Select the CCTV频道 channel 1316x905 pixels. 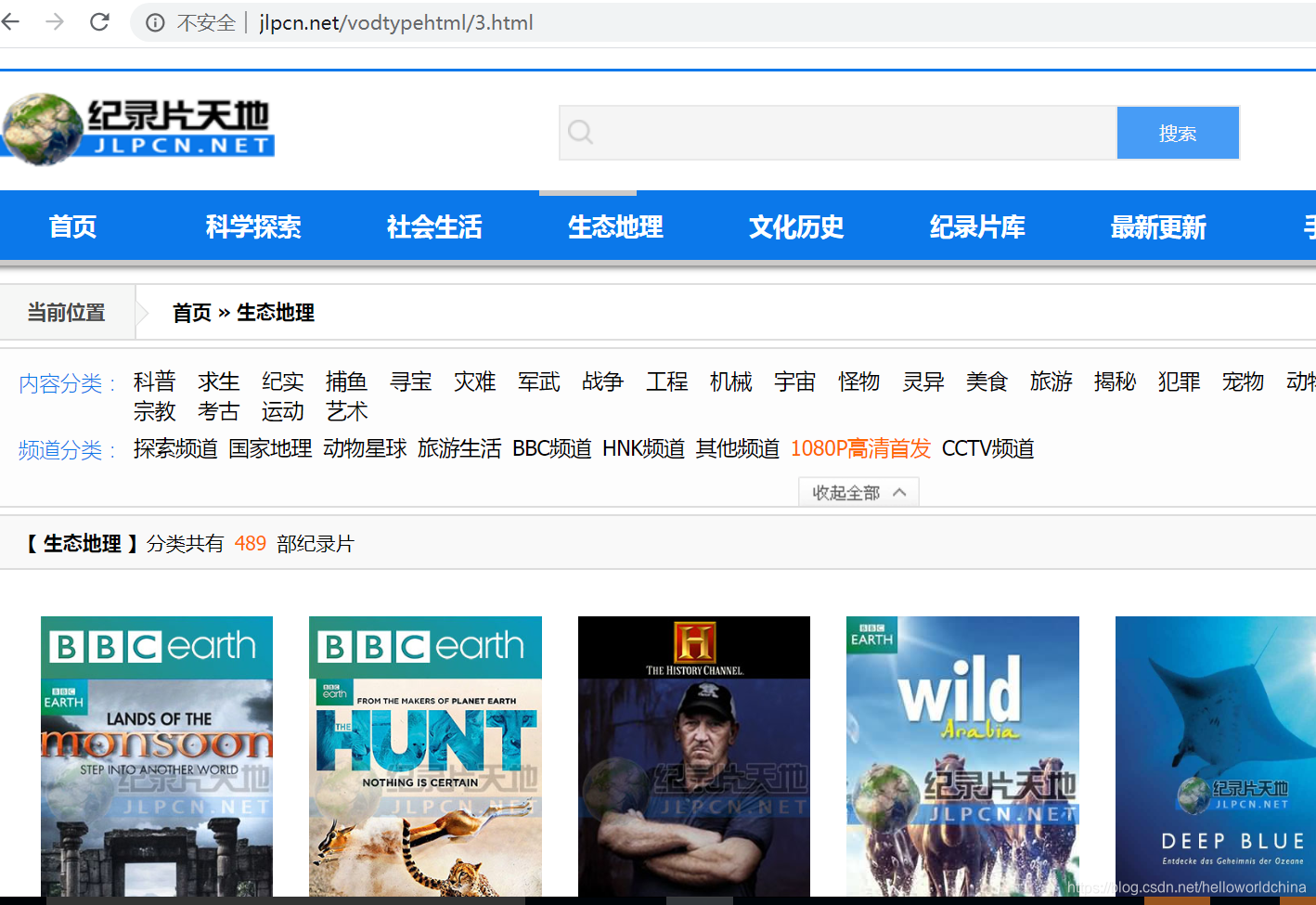(988, 448)
